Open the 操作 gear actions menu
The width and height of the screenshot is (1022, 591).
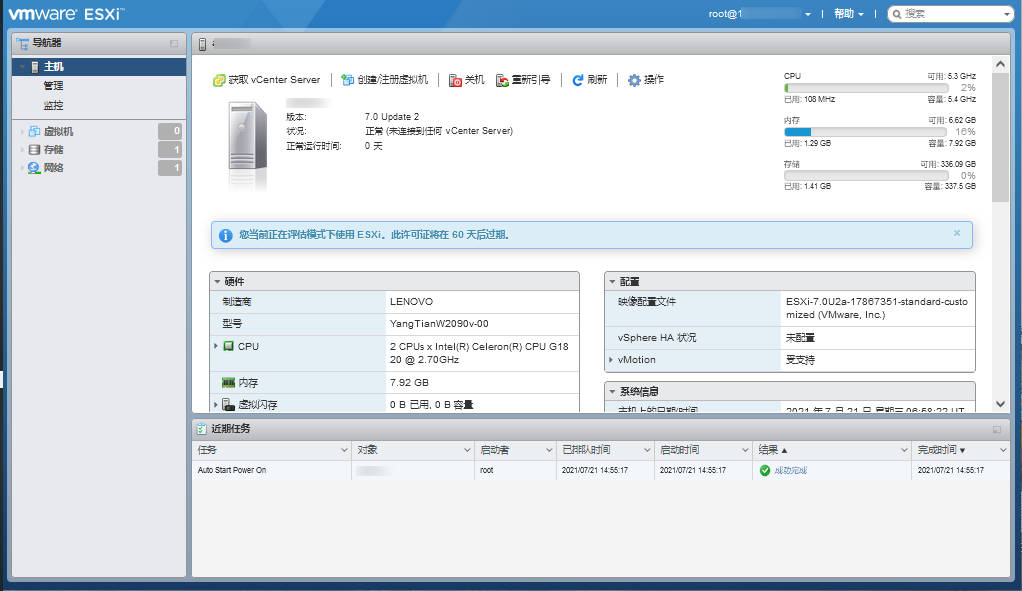click(x=645, y=79)
